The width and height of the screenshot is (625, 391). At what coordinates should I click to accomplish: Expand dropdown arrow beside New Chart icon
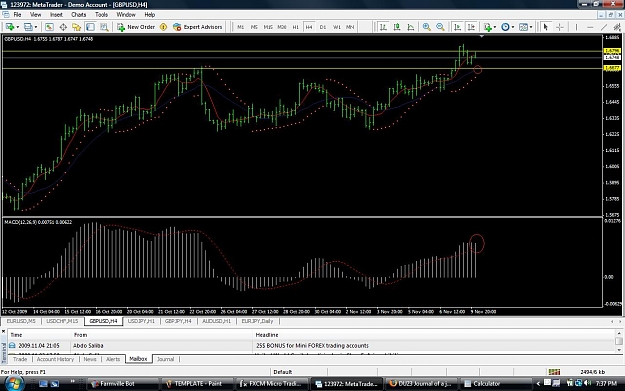[x=18, y=27]
